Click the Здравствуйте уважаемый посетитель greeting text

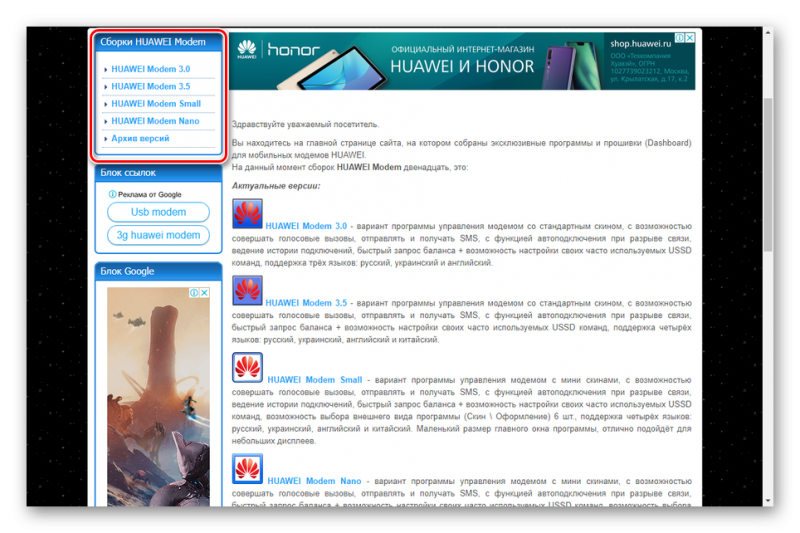point(305,124)
